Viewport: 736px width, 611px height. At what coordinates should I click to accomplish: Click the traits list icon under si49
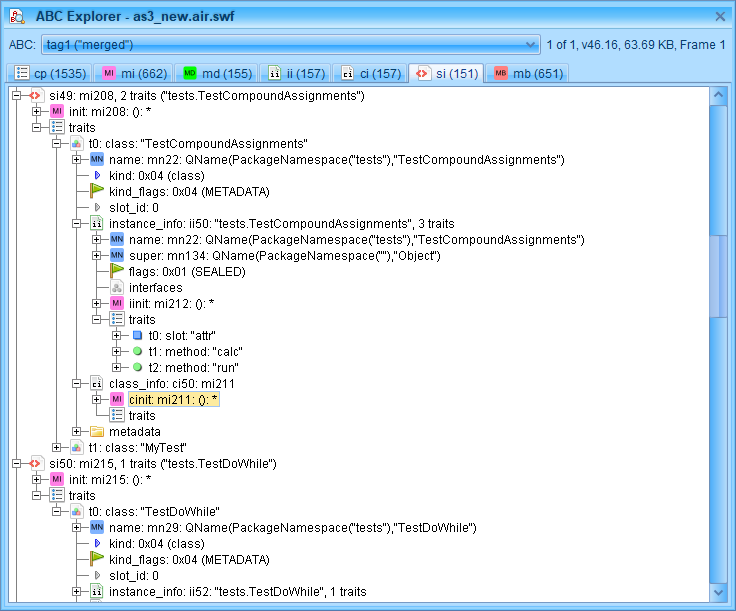[x=57, y=127]
